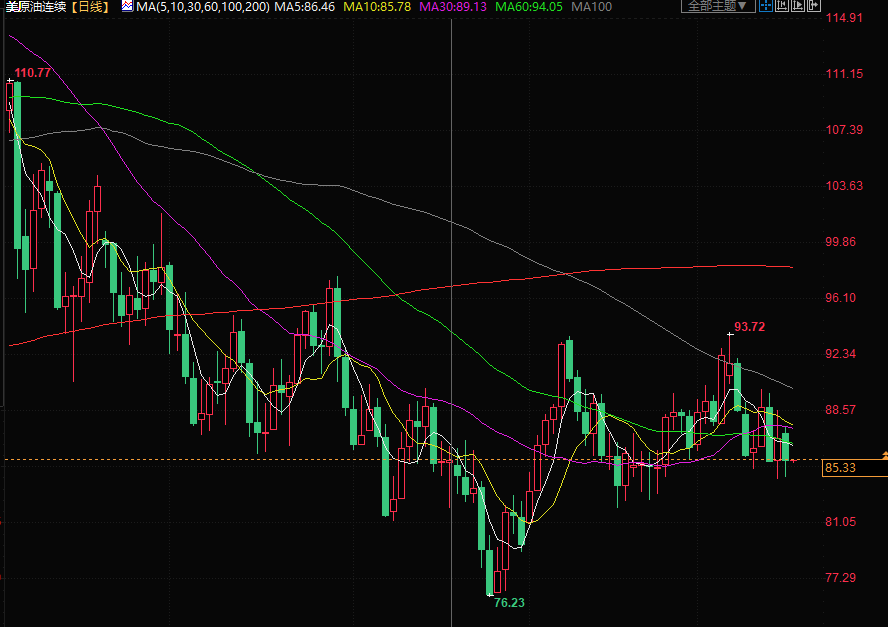
Task: Click the MA indicator chart icon
Action: click(127, 7)
